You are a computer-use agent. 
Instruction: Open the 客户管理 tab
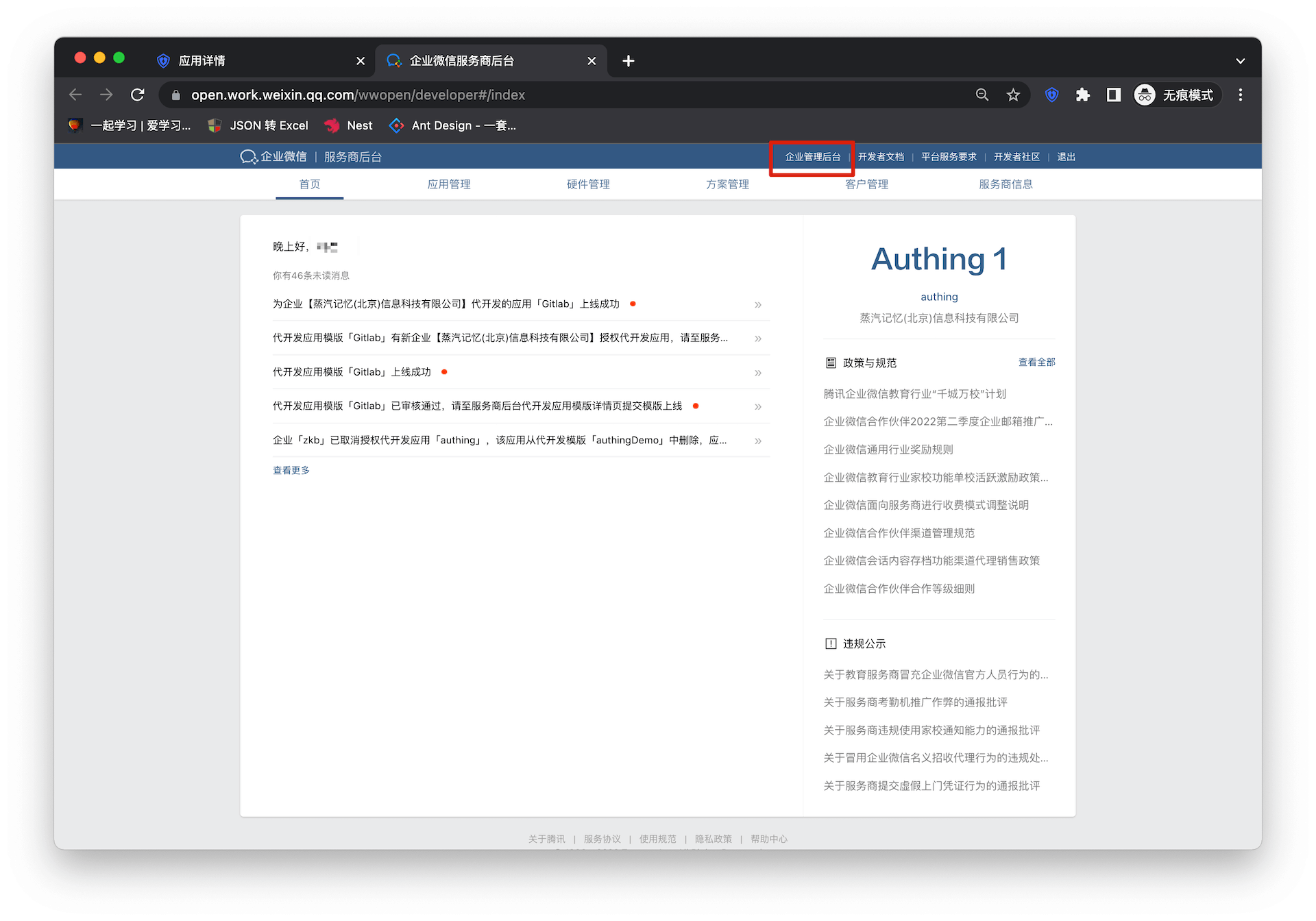coord(866,184)
